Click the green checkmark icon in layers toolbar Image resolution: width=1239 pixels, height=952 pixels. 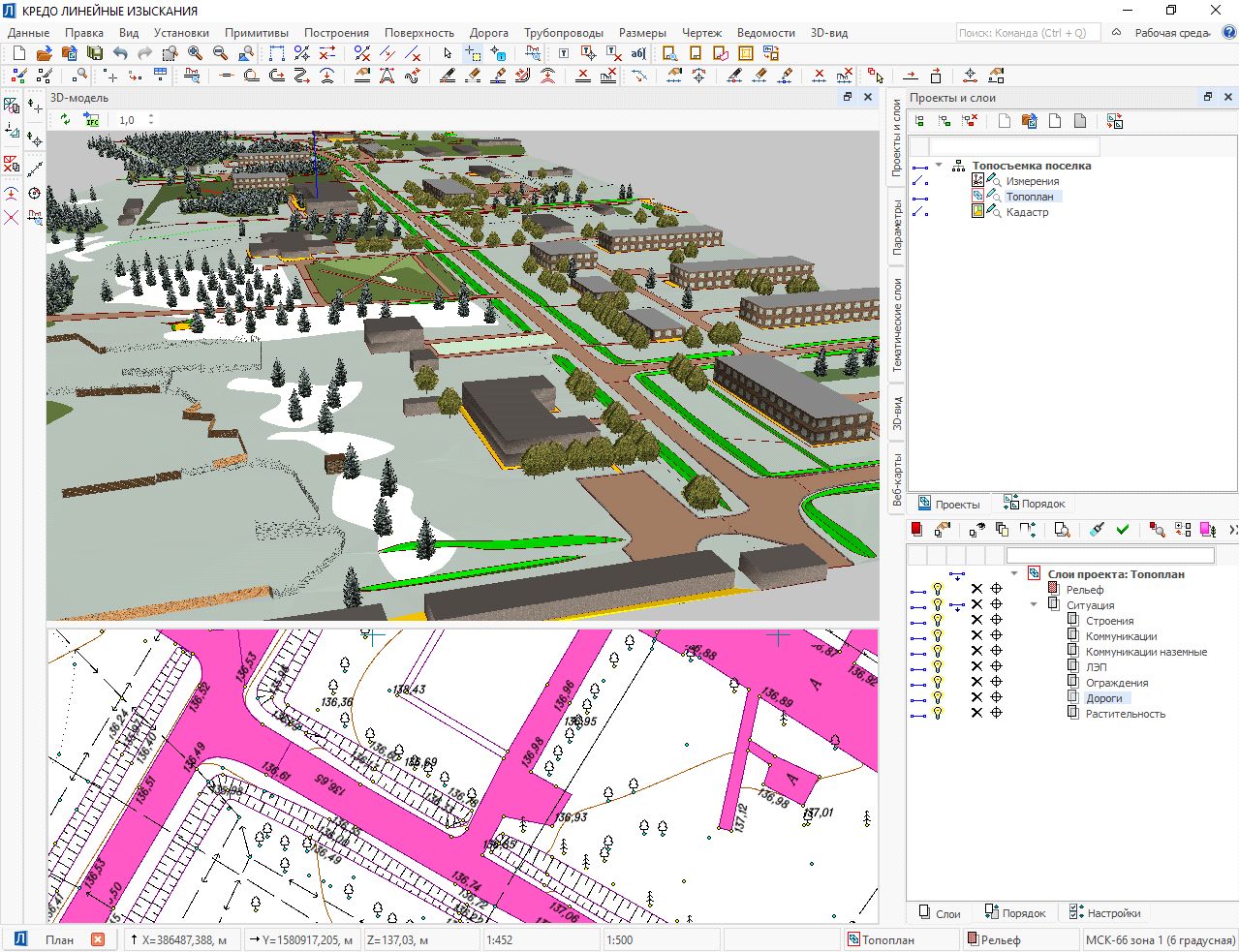[x=1123, y=530]
